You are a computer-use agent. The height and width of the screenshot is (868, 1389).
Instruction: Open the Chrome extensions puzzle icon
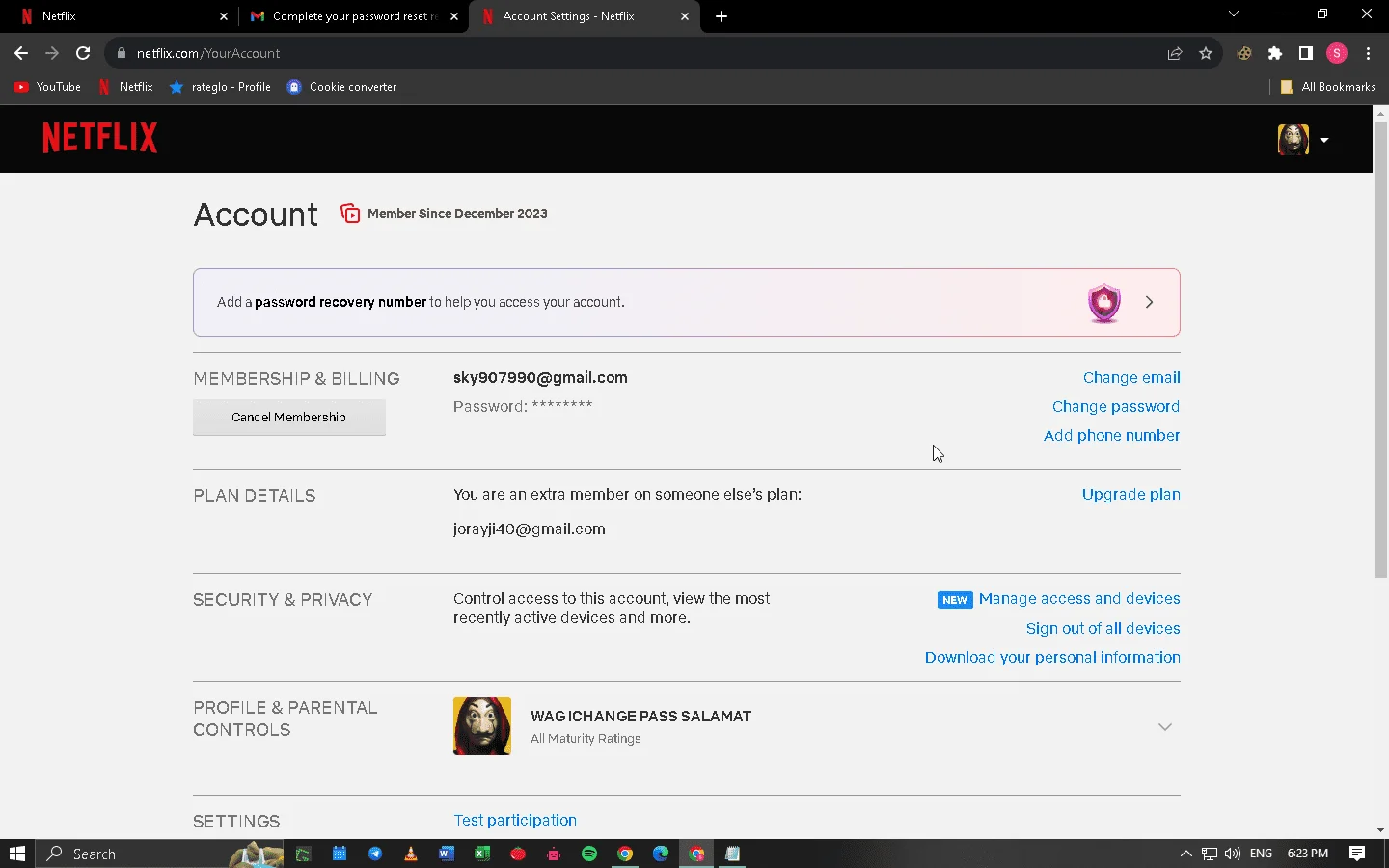click(x=1275, y=53)
